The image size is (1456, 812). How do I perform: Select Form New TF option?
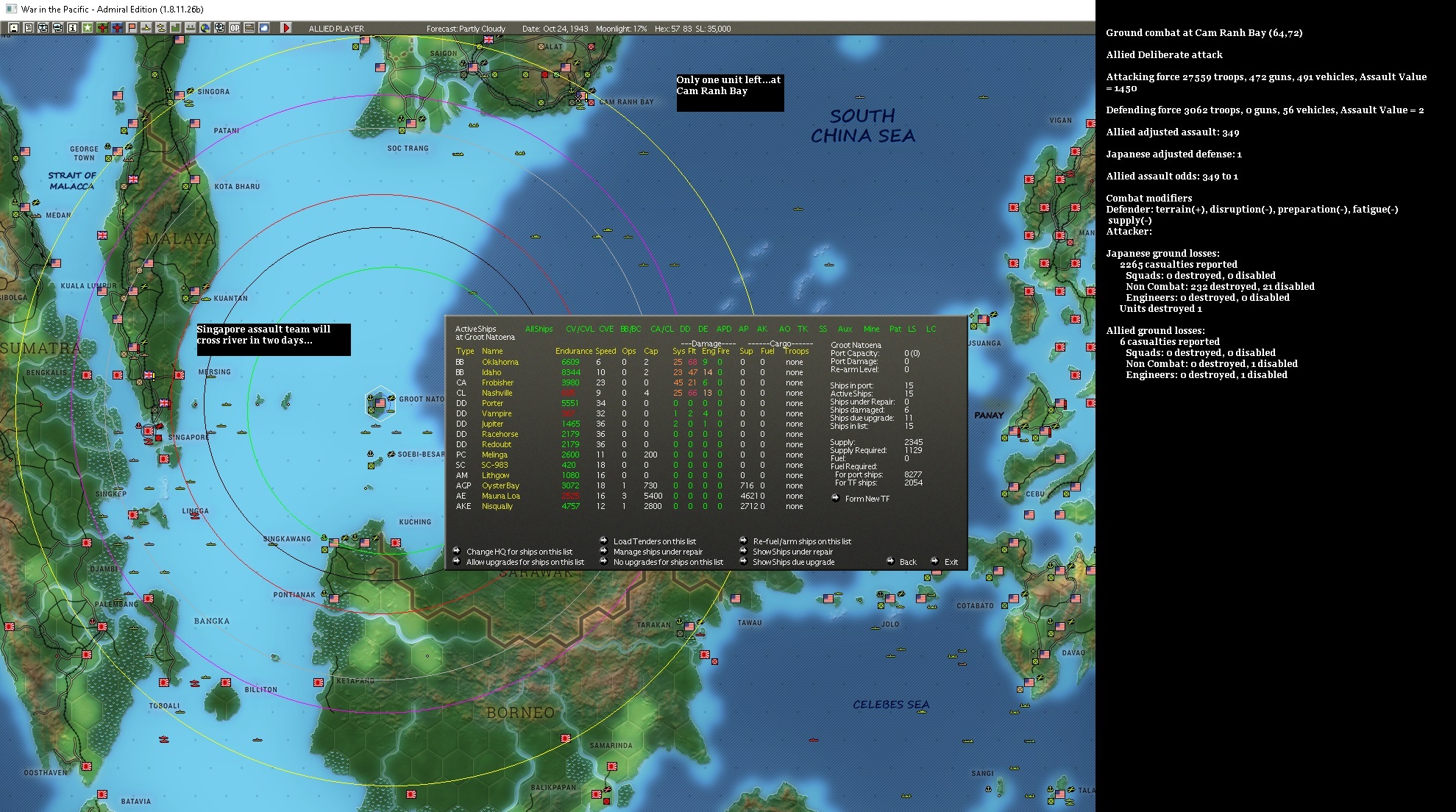(867, 499)
